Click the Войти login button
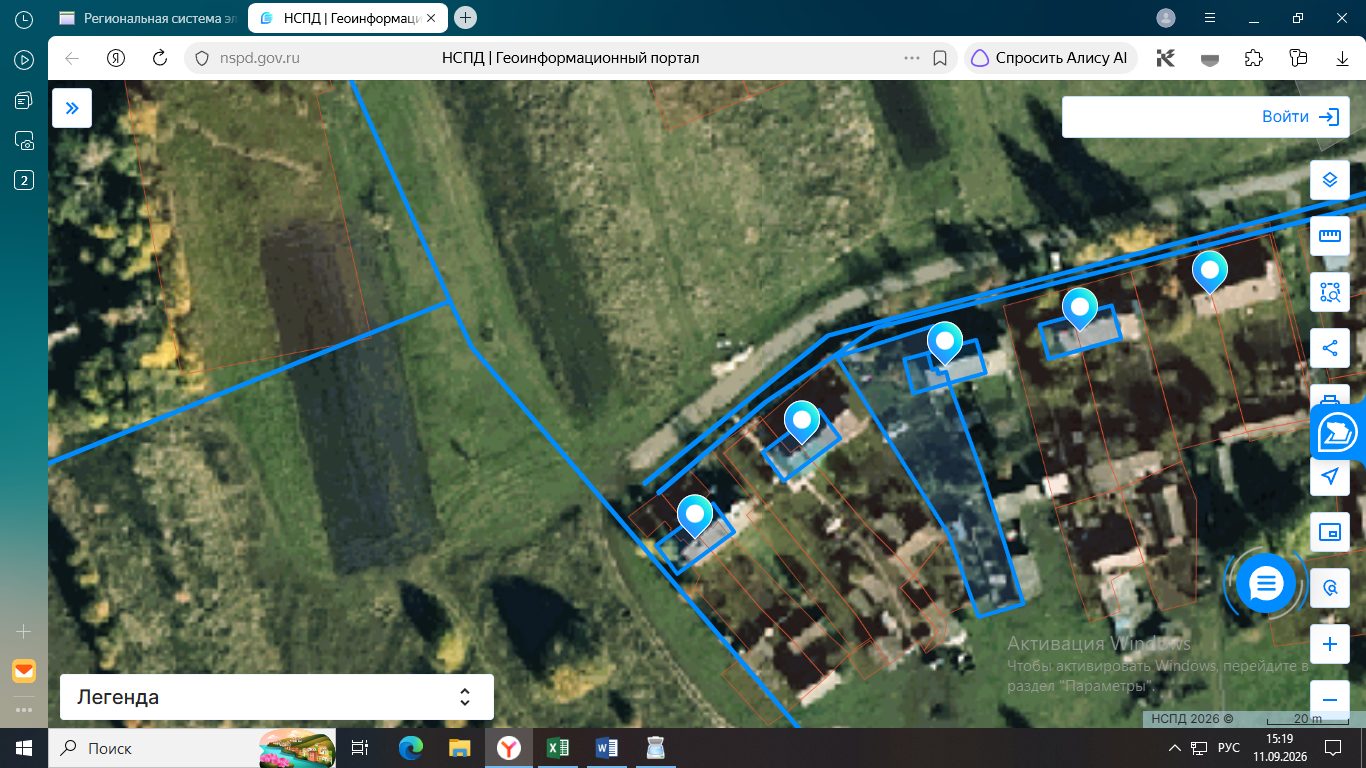The width and height of the screenshot is (1366, 768). coord(1300,117)
